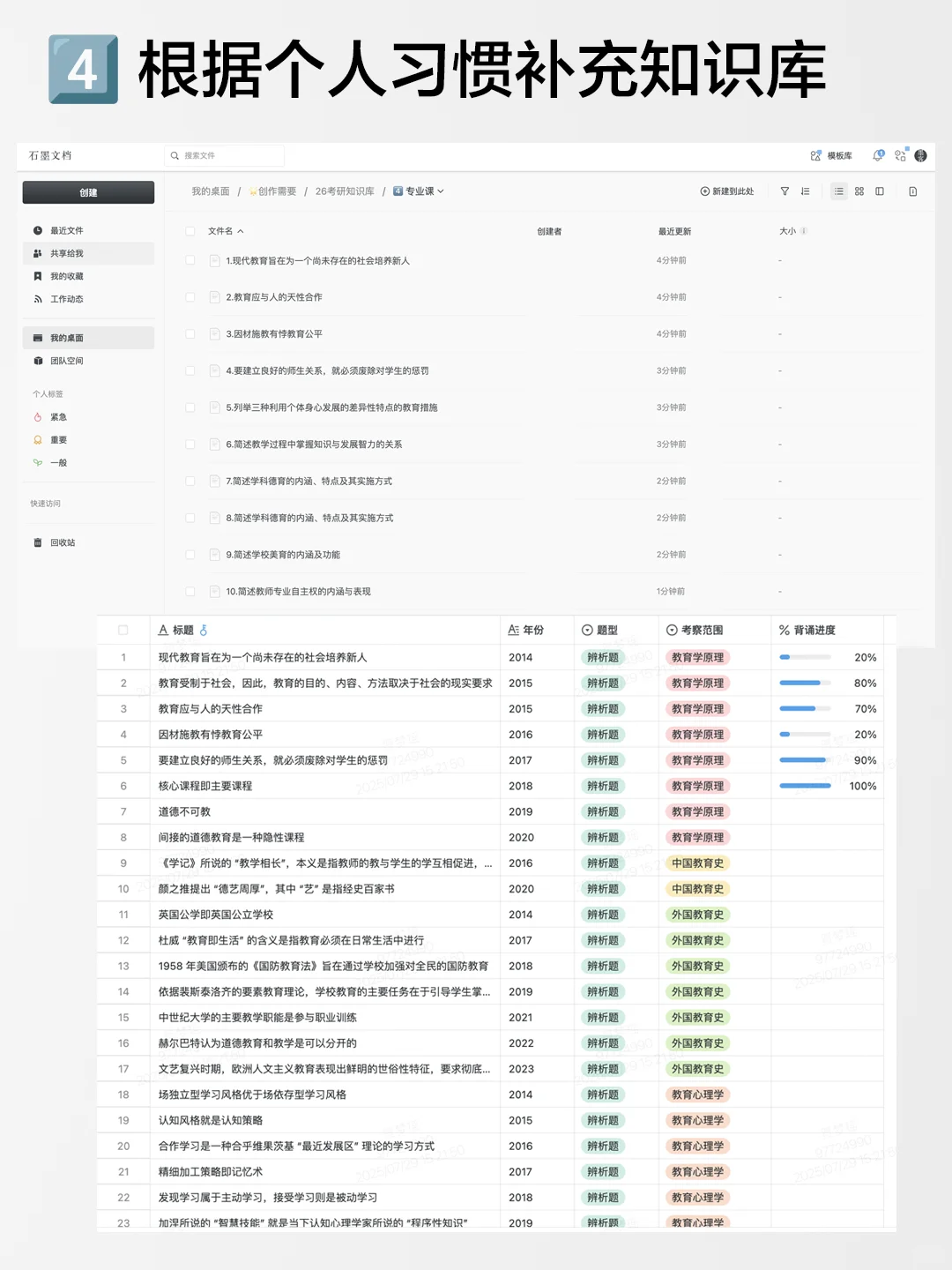The width and height of the screenshot is (952, 1270).
Task: Click the document info icon at far right
Action: [912, 191]
